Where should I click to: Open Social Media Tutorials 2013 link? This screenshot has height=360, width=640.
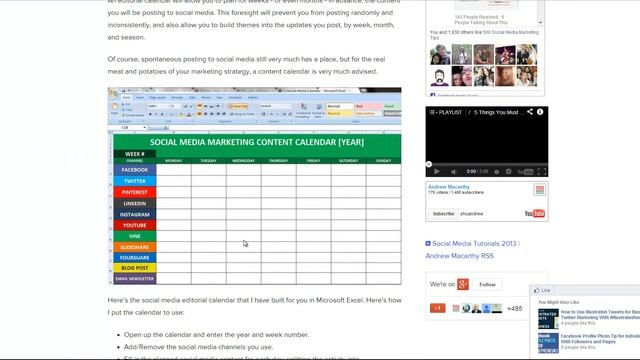coord(474,243)
